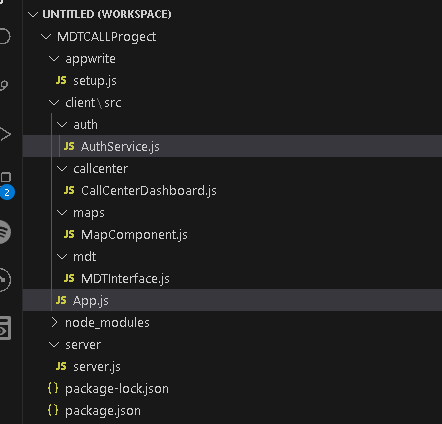Open the preview icon at activity bar bottom
Screen dimensions: 442x424
(5, 328)
